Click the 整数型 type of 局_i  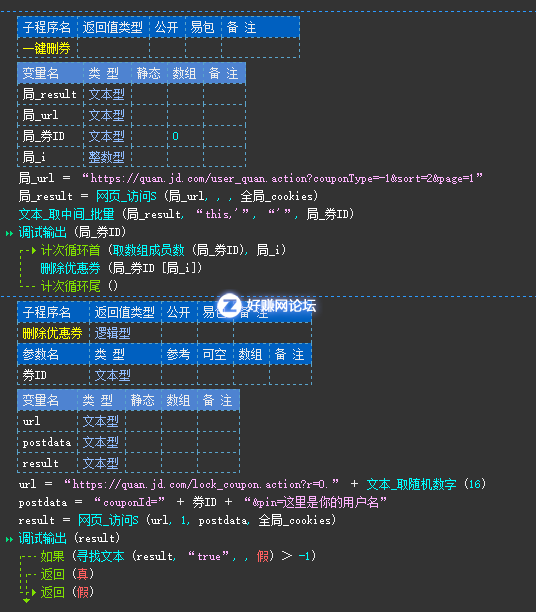[x=107, y=157]
